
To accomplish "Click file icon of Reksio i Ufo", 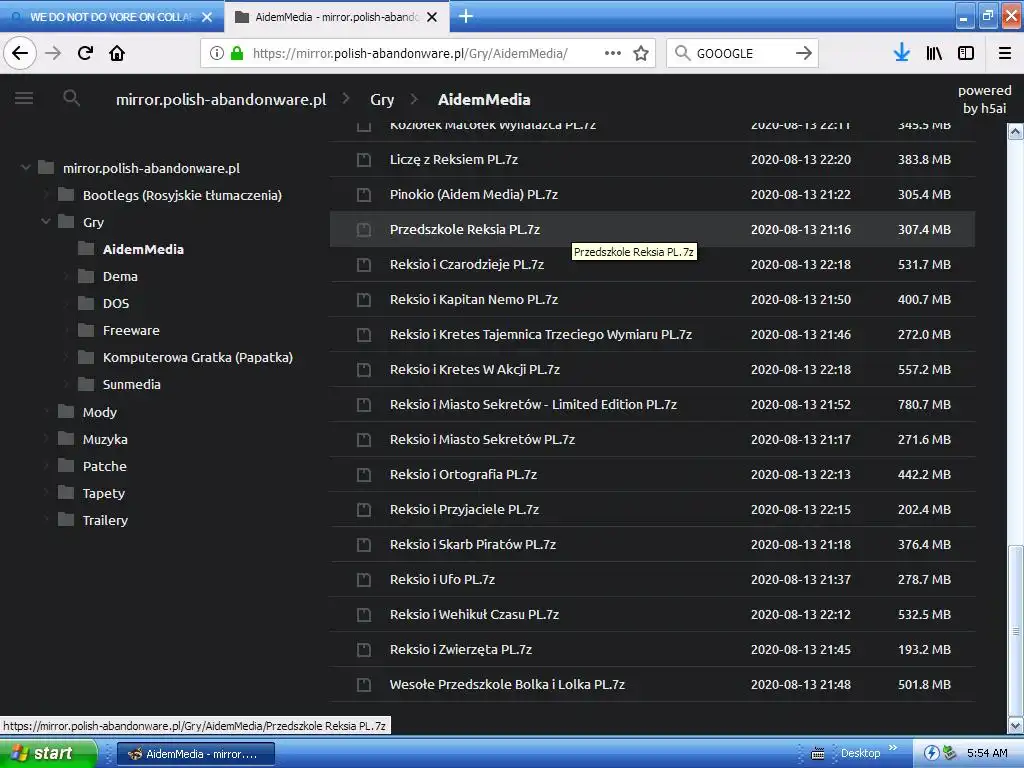I will (364, 579).
